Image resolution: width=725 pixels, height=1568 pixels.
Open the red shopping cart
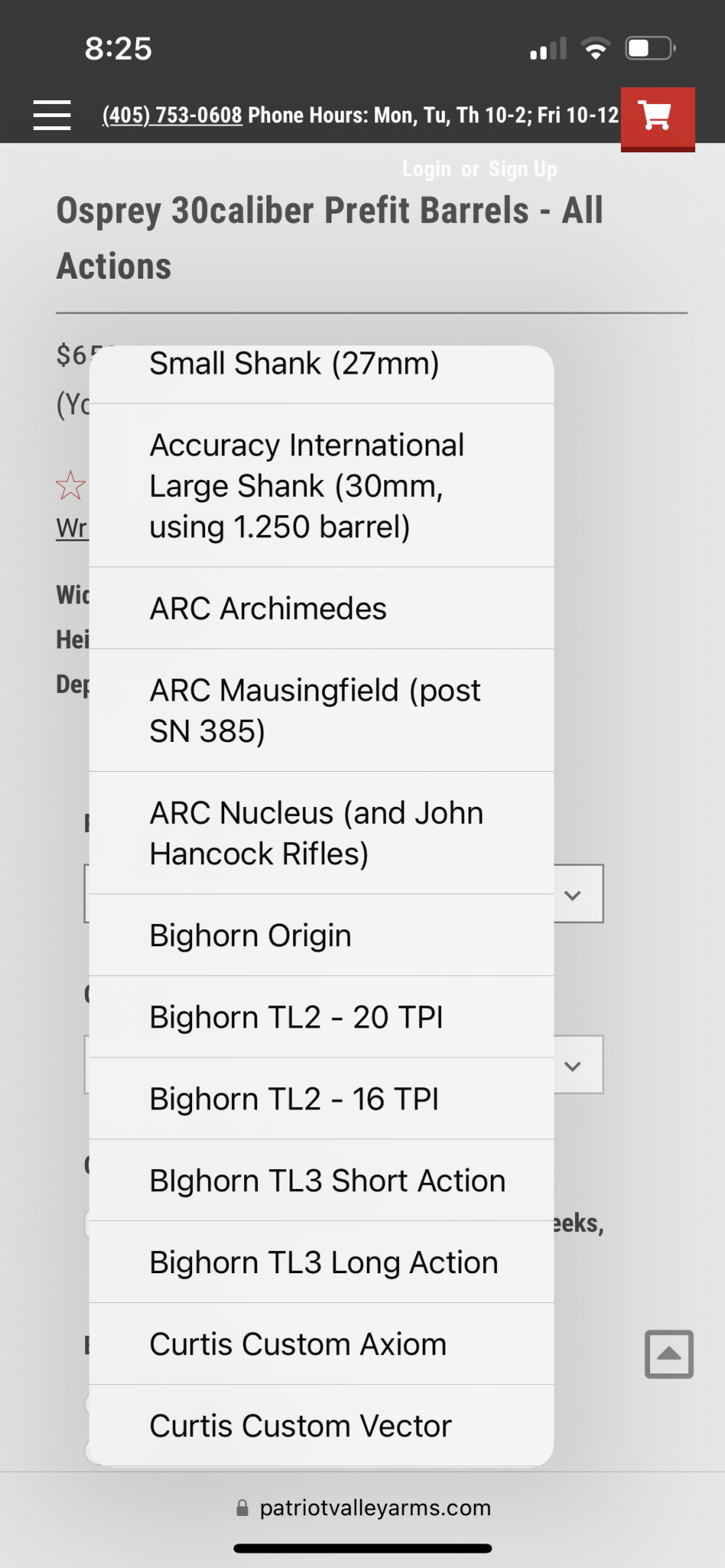[657, 116]
